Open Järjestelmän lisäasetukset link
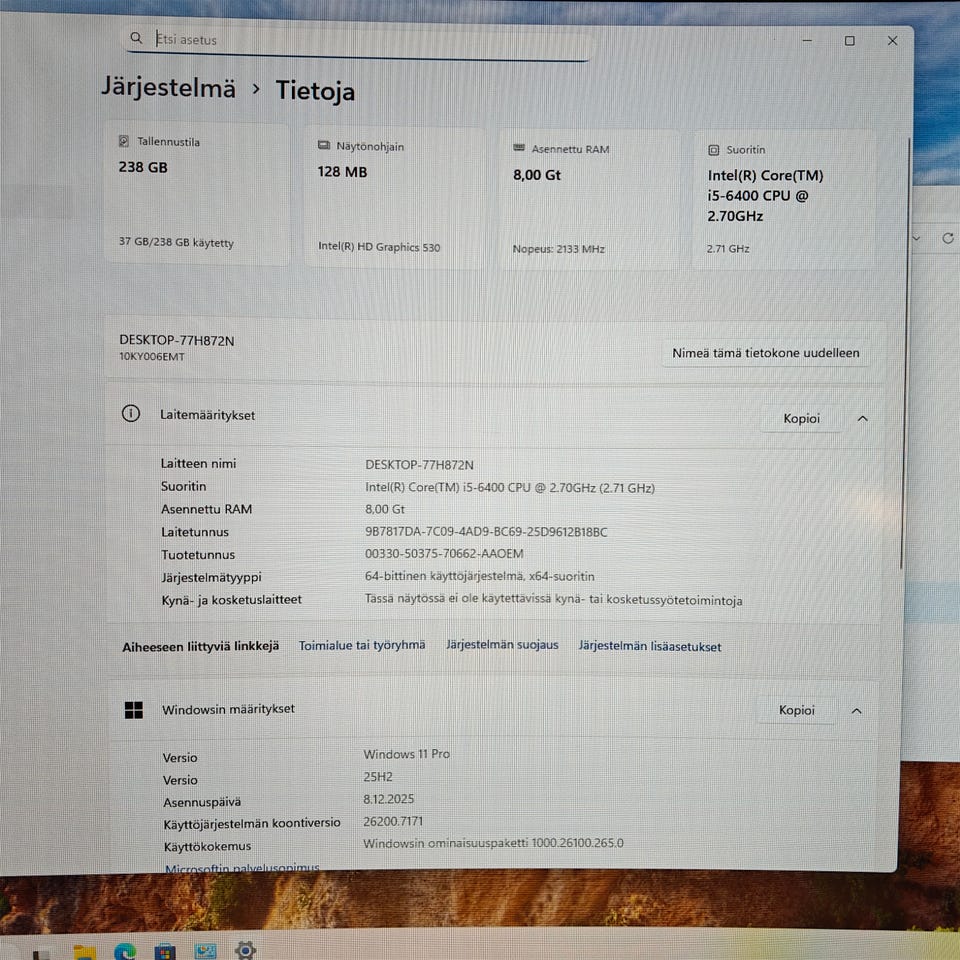Viewport: 960px width, 960px height. pos(650,646)
